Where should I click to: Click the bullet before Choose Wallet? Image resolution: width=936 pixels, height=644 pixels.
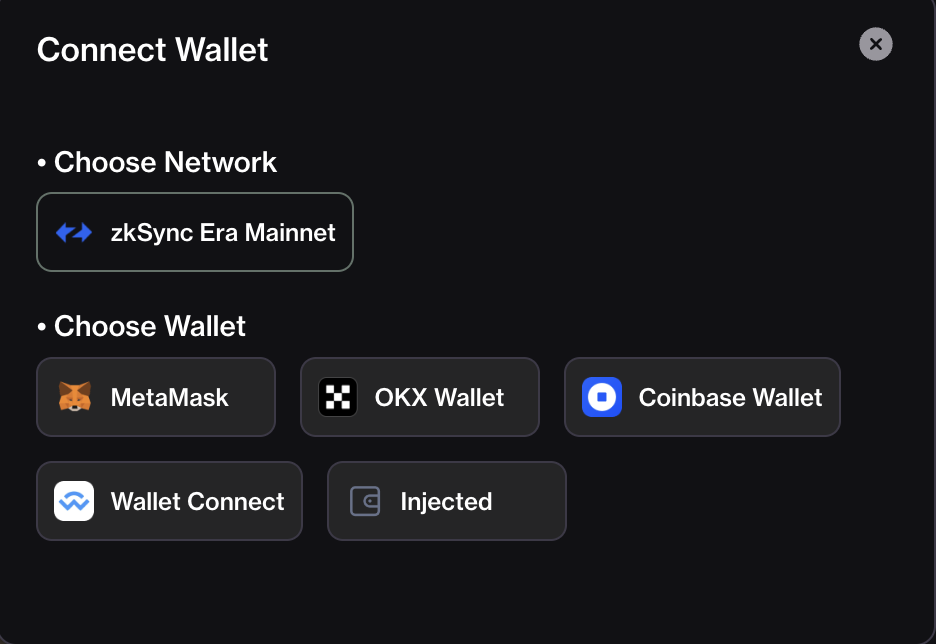(42, 327)
